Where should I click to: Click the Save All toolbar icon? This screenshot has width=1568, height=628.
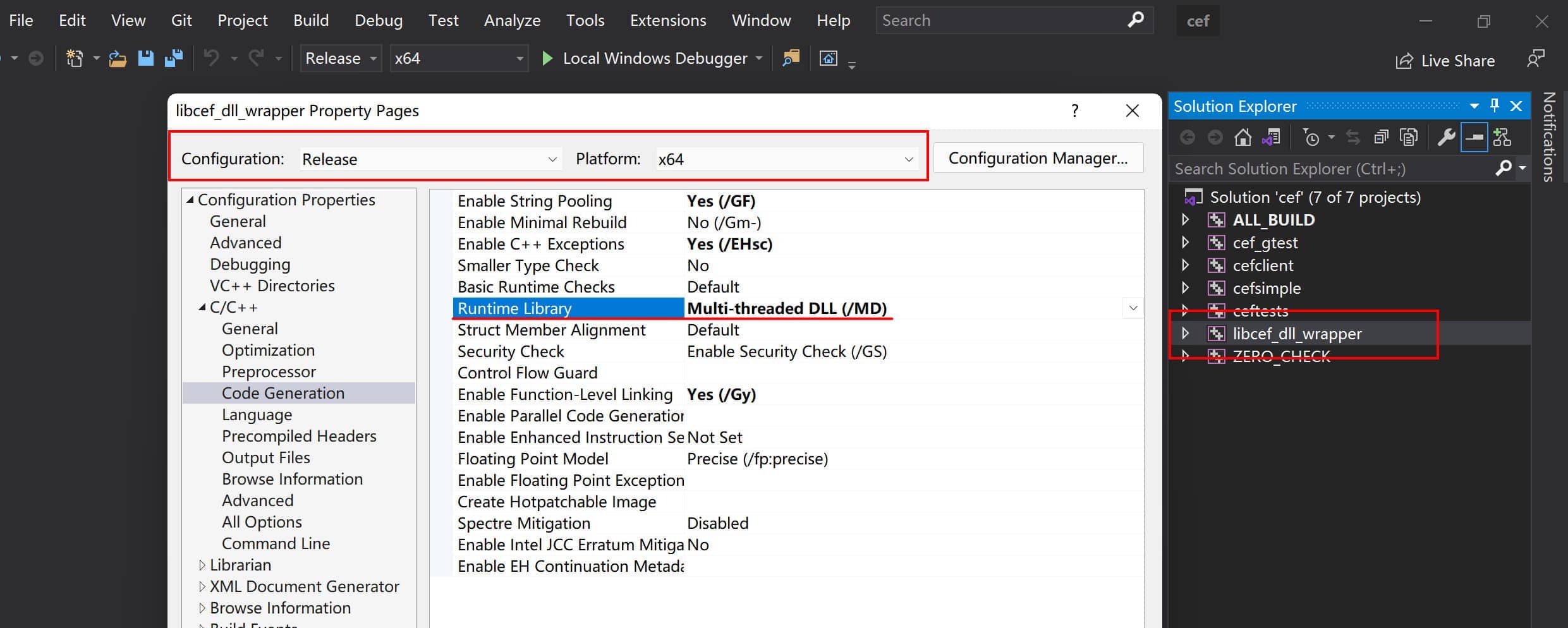(x=174, y=59)
